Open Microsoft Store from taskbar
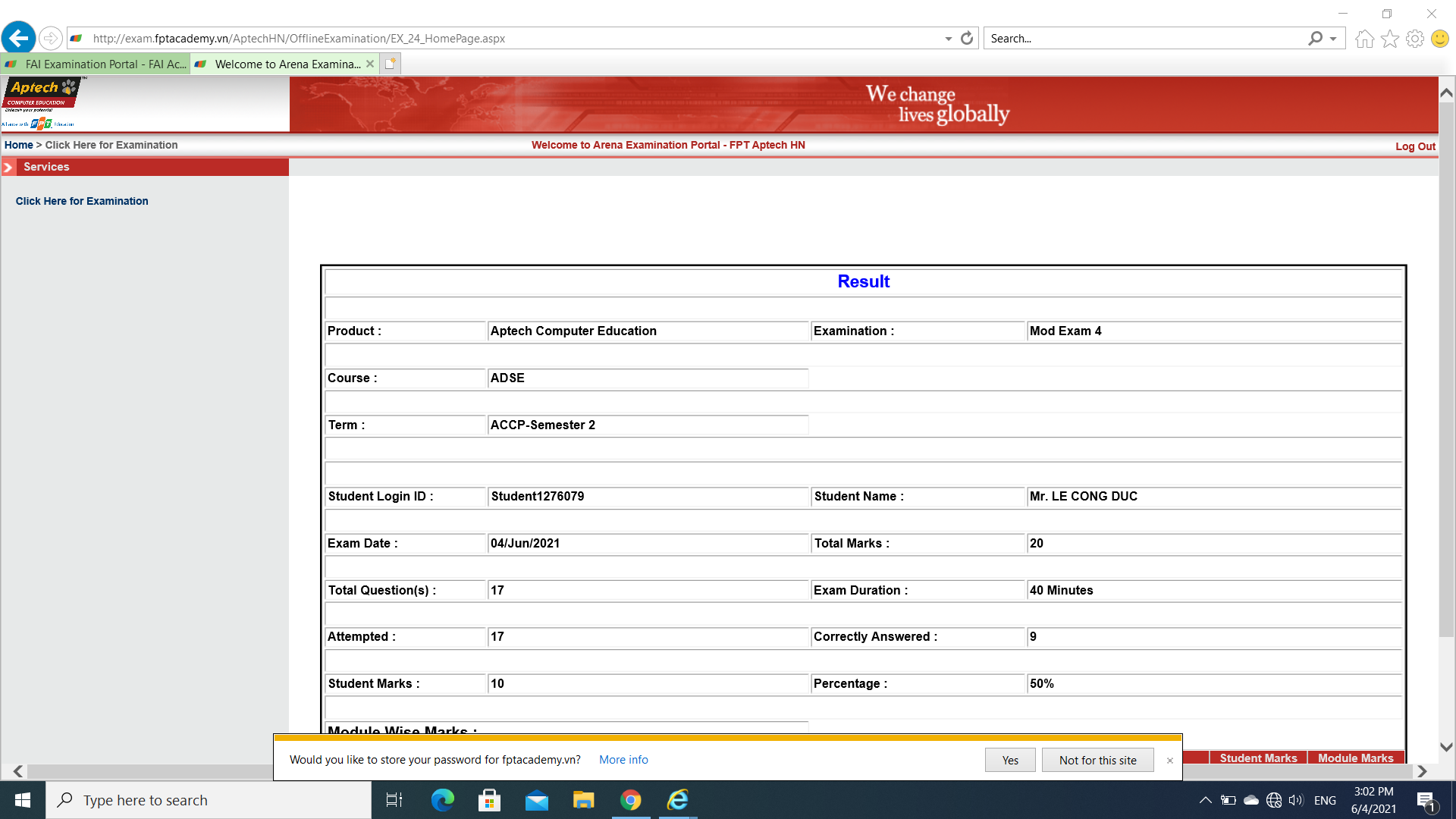The height and width of the screenshot is (819, 1456). coord(489,800)
